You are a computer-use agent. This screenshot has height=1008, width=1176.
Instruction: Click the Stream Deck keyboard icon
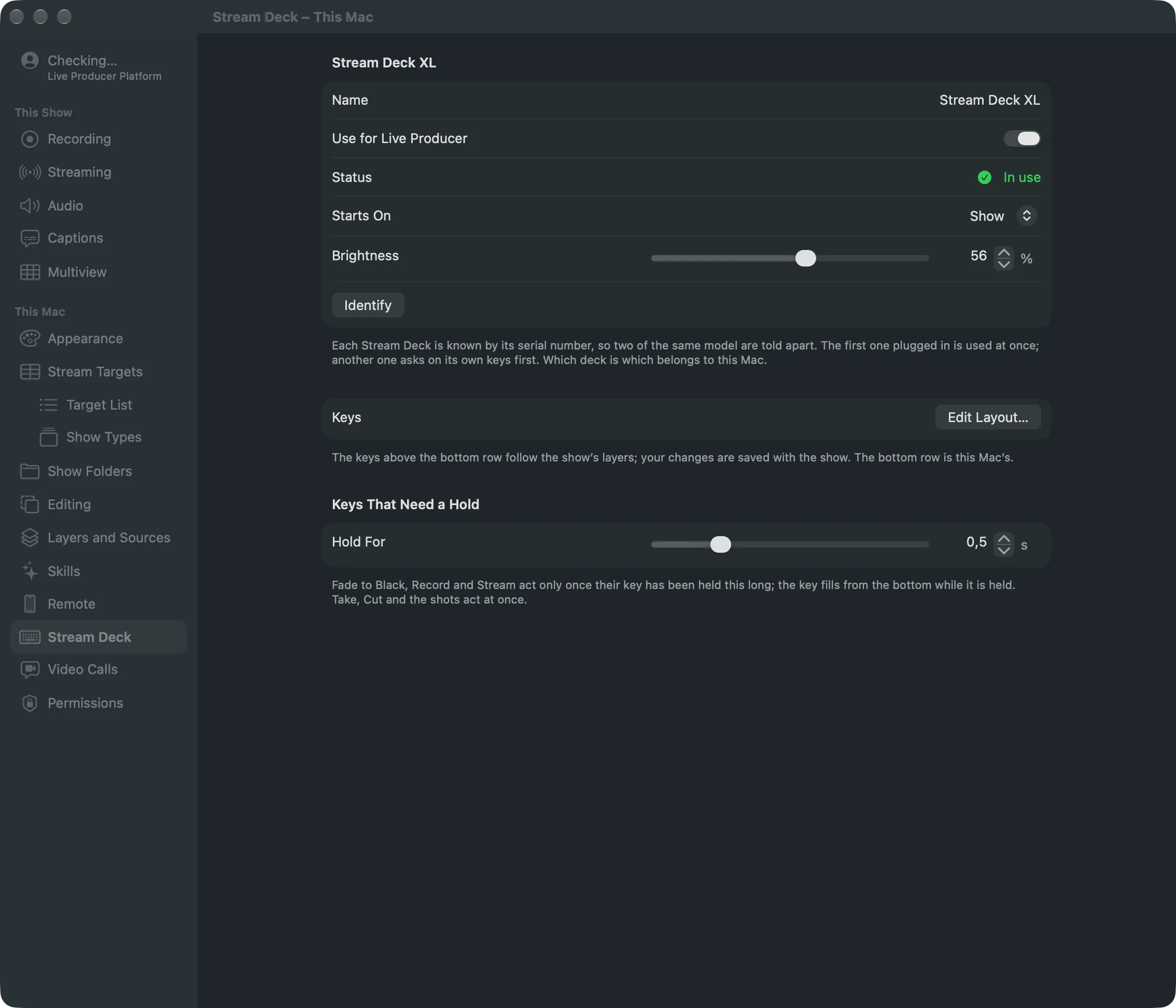point(30,637)
